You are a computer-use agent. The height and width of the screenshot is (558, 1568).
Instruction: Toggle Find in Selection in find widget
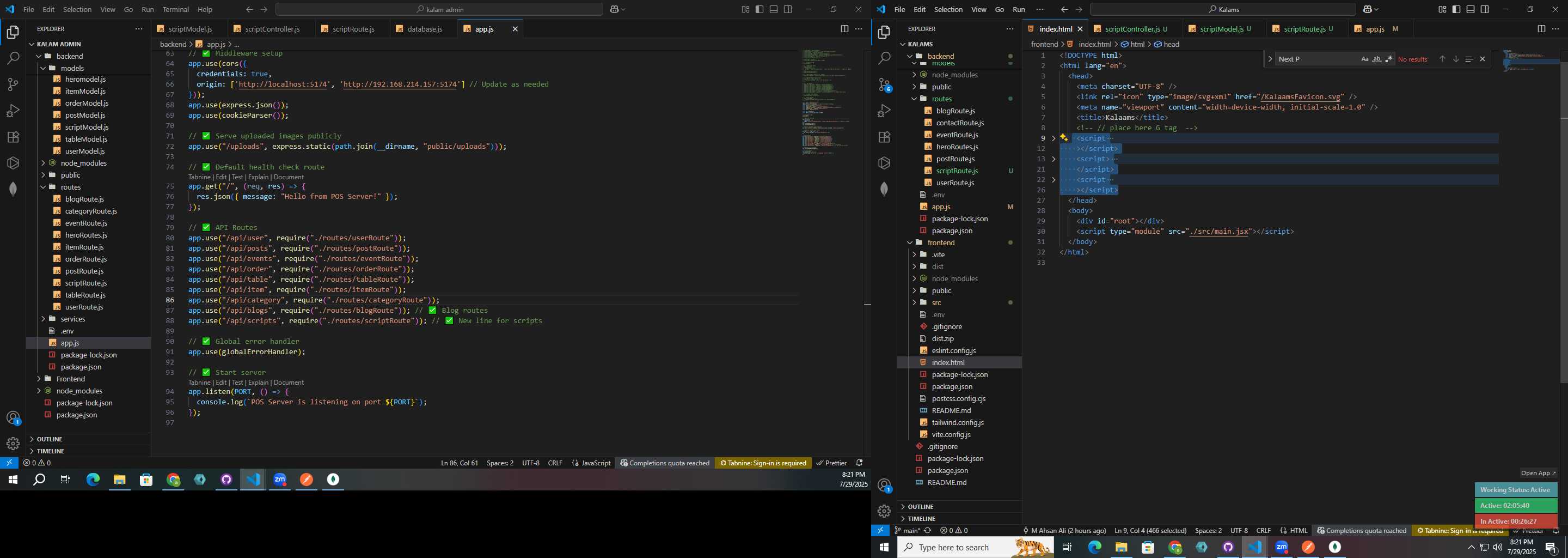pyautogui.click(x=1469, y=59)
